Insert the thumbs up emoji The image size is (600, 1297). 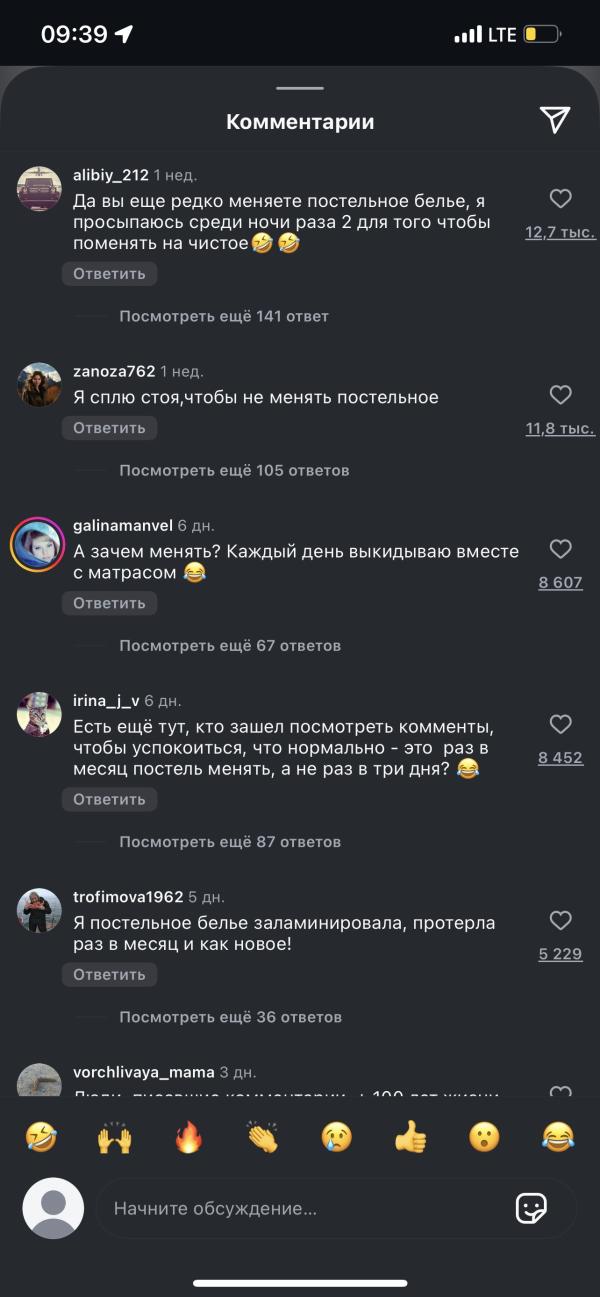411,1137
